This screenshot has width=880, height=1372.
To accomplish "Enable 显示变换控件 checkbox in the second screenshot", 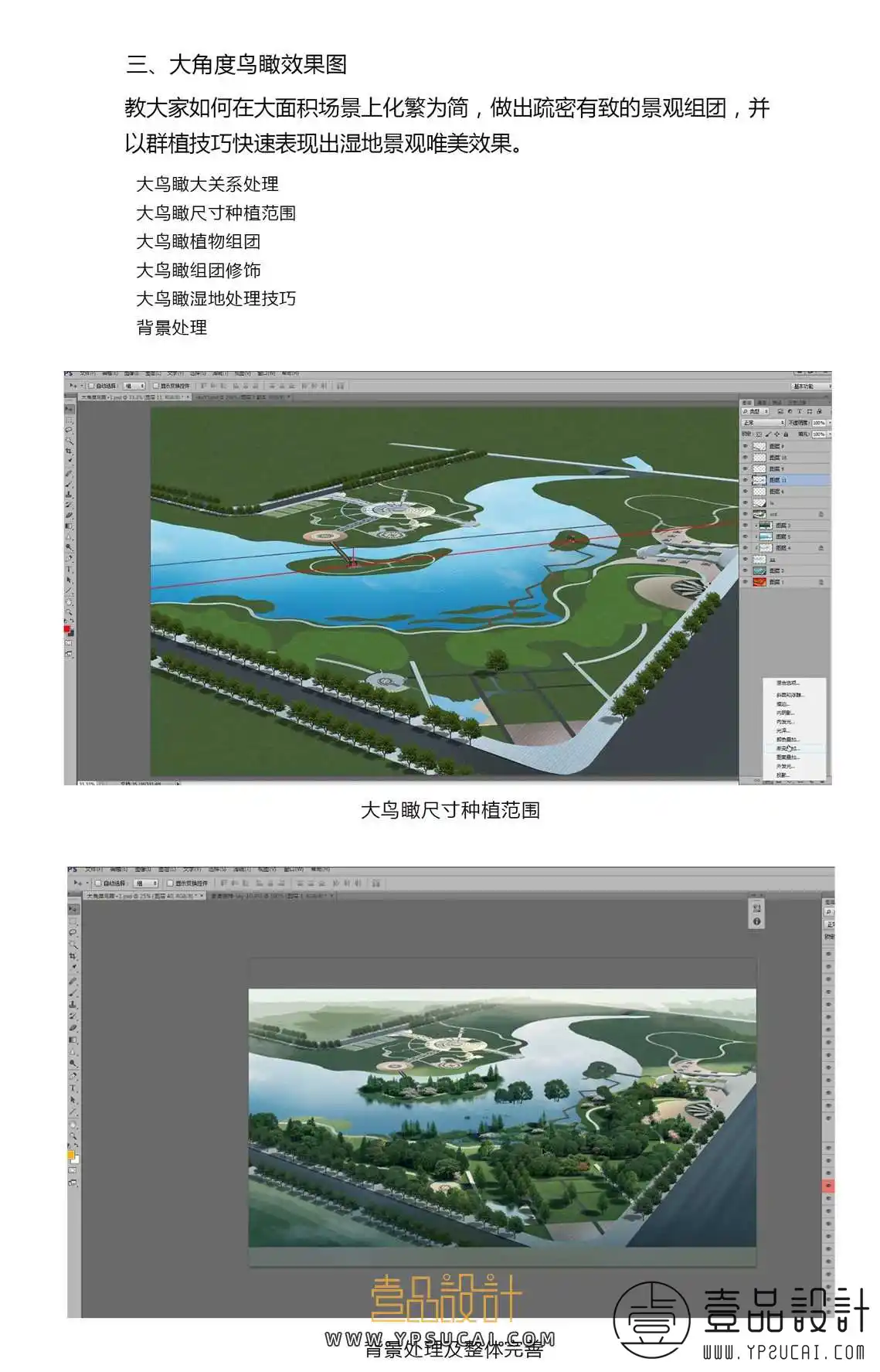I will (170, 883).
